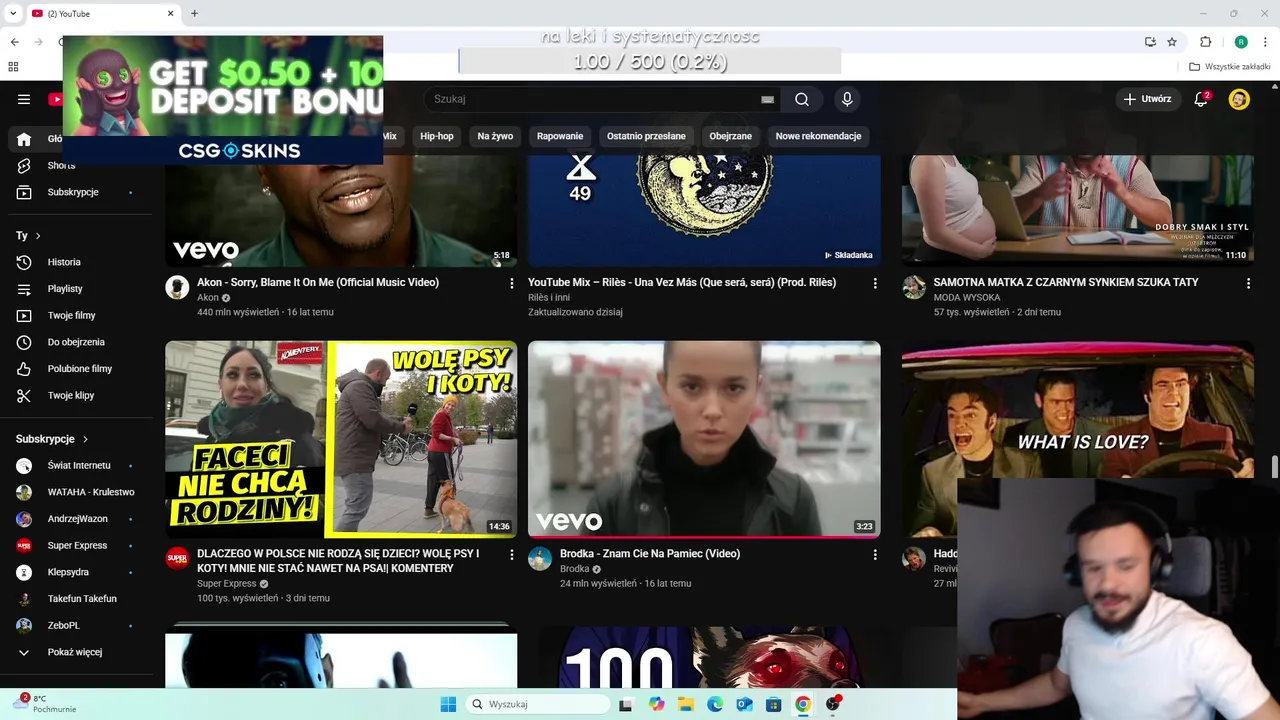
Task: Open the tab search dropdown arrow
Action: pyautogui.click(x=13, y=13)
